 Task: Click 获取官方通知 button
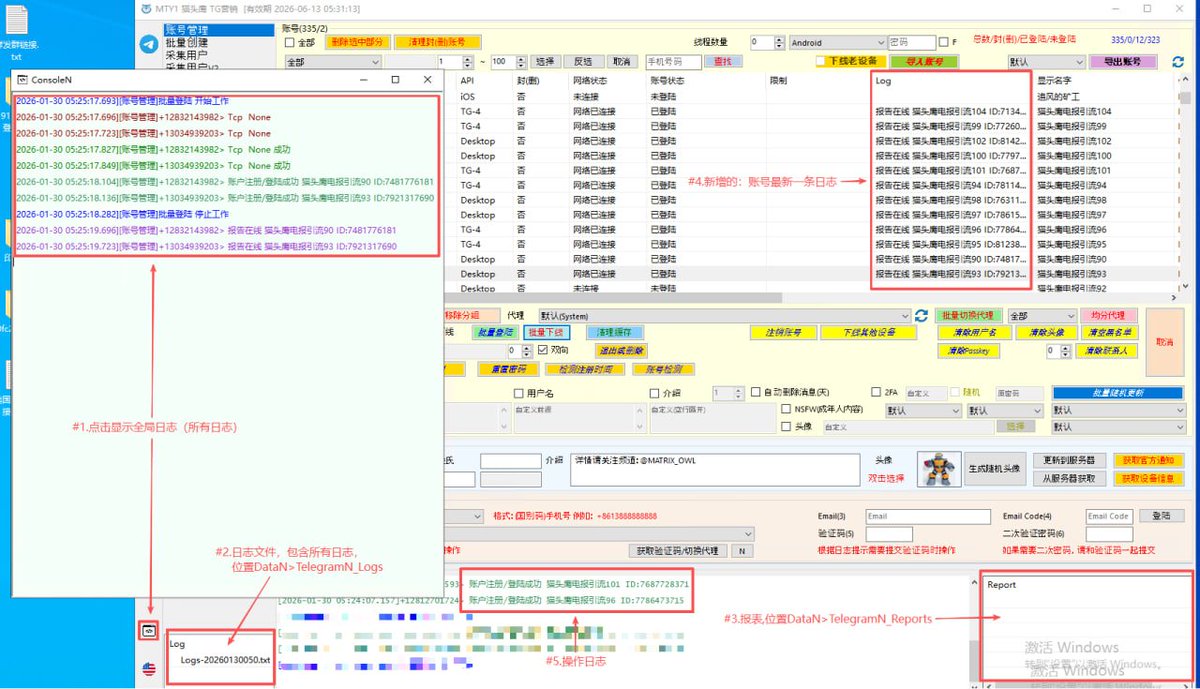point(1148,460)
